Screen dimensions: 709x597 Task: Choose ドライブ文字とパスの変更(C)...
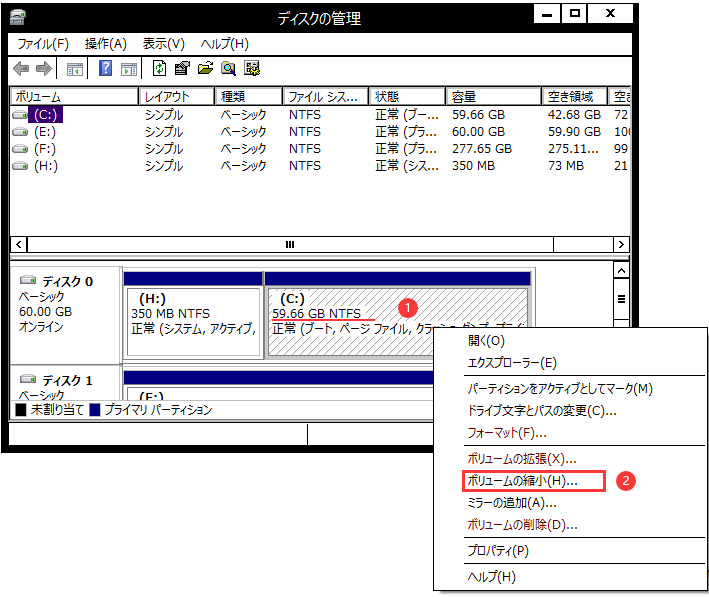542,411
